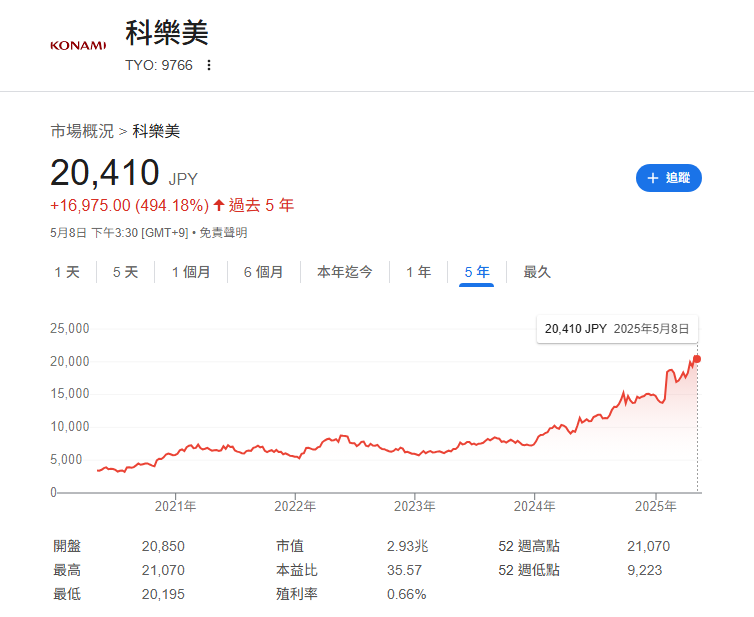Click the red data point on the chart
754x617 pixels.
point(697,359)
